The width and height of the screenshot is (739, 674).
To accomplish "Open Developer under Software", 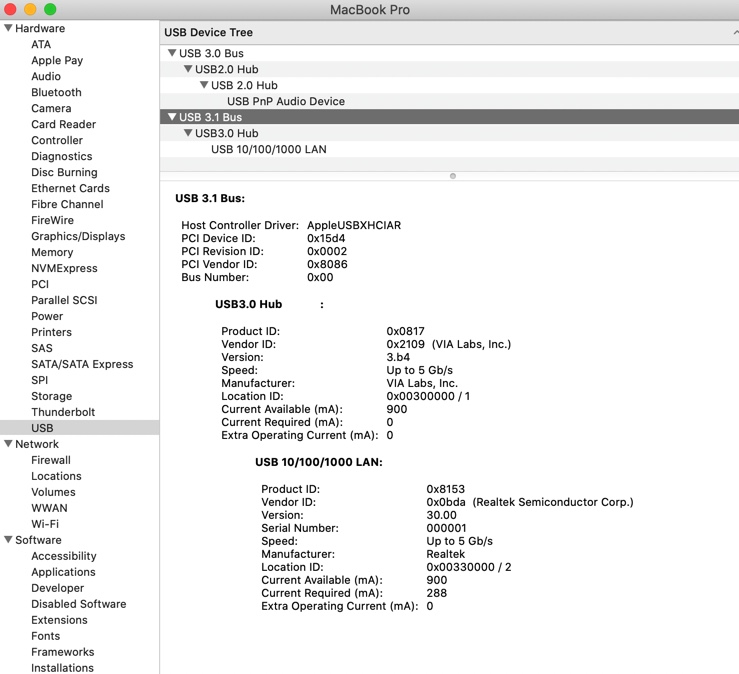I will click(57, 588).
